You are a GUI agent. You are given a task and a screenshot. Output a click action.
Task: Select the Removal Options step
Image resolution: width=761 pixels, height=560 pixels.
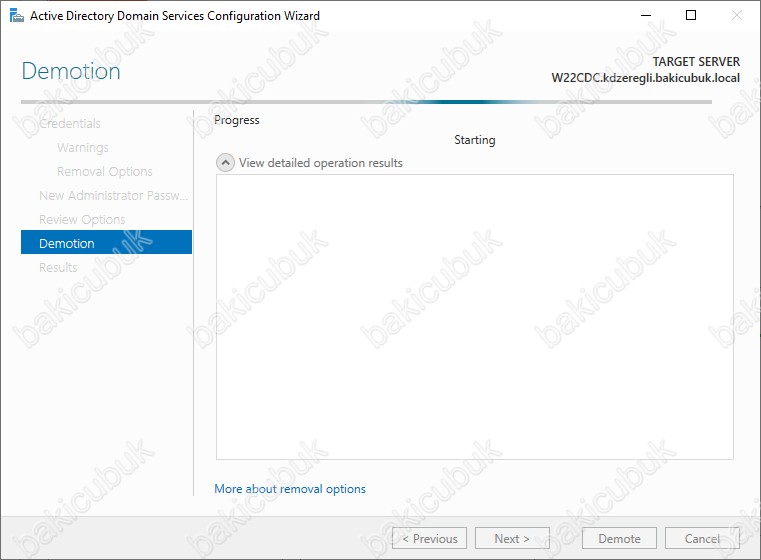(x=104, y=171)
